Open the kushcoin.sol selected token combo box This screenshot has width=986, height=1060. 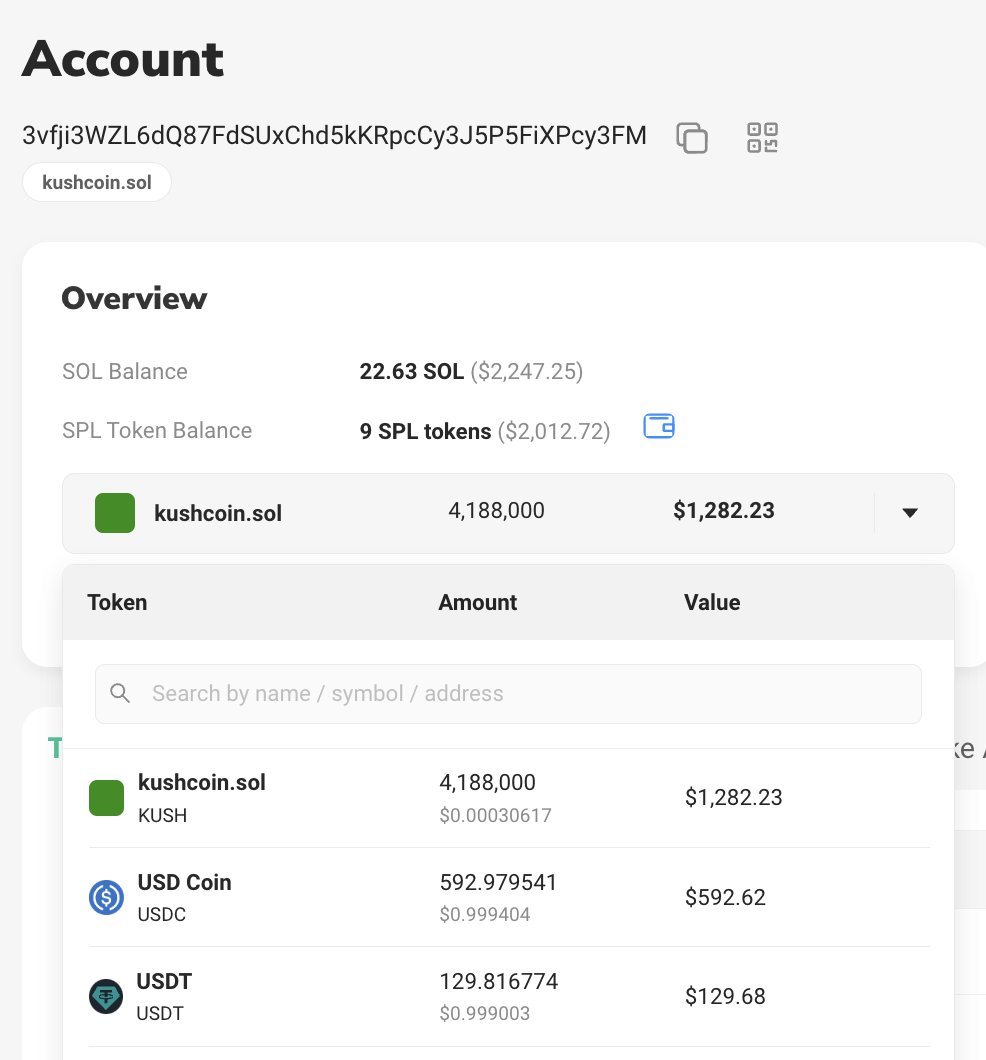(x=508, y=513)
